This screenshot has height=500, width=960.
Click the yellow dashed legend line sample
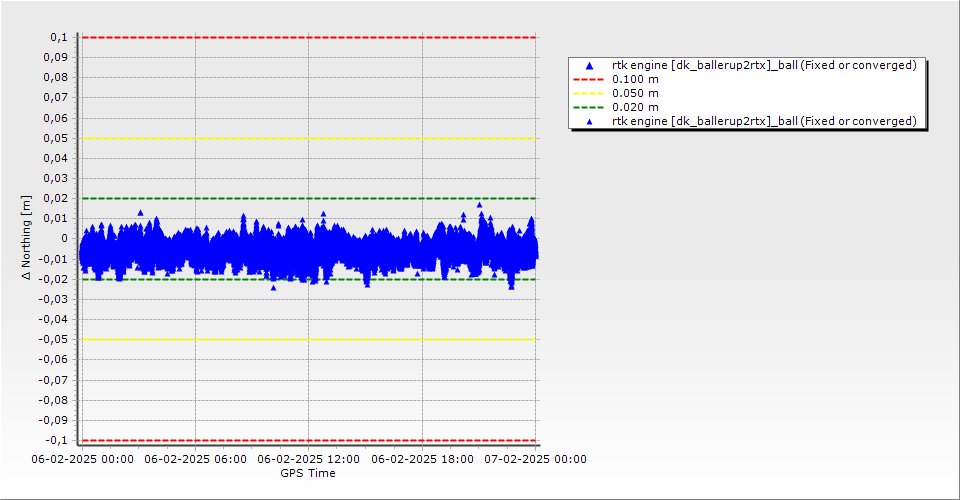(x=589, y=93)
